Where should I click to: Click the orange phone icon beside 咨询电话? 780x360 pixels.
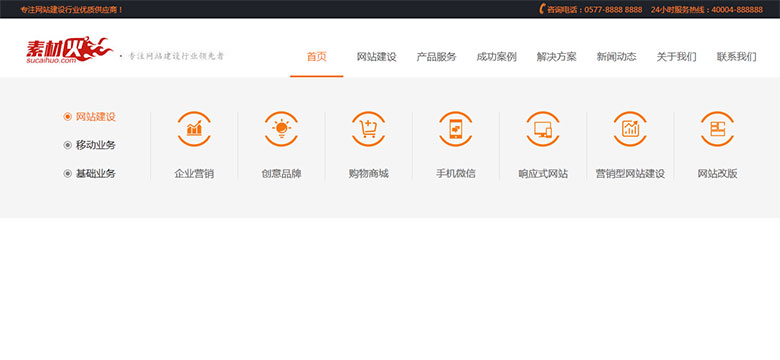click(542, 9)
